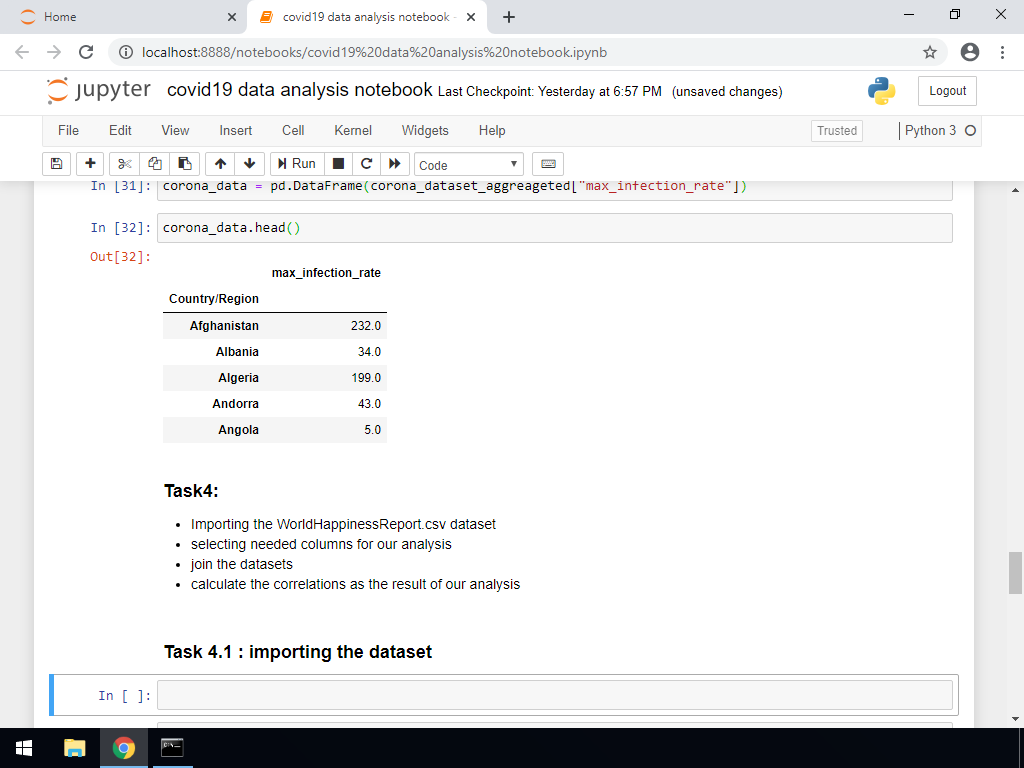1024x768 pixels.
Task: Click the Andorra value 43.0
Action: tap(369, 404)
